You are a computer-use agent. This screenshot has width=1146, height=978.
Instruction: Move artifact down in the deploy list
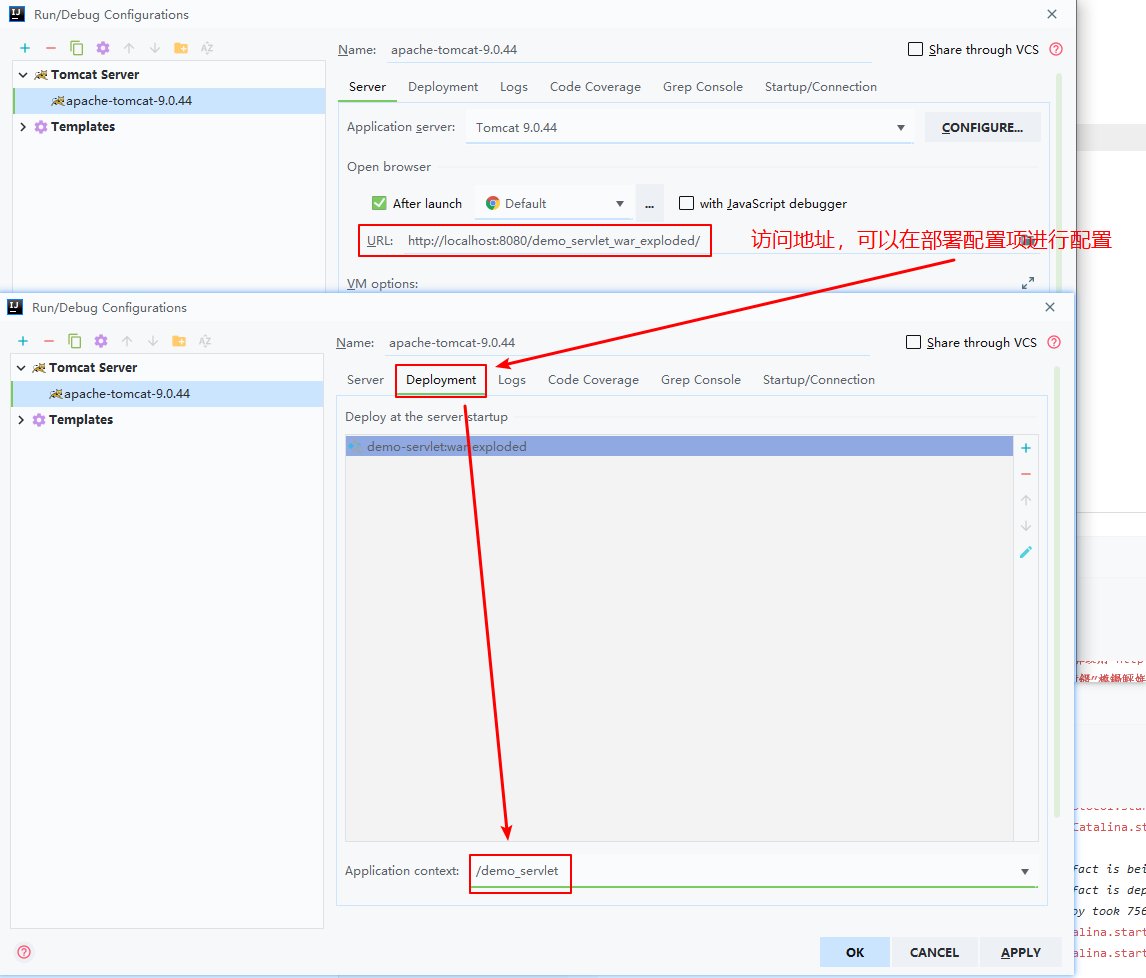1026,526
